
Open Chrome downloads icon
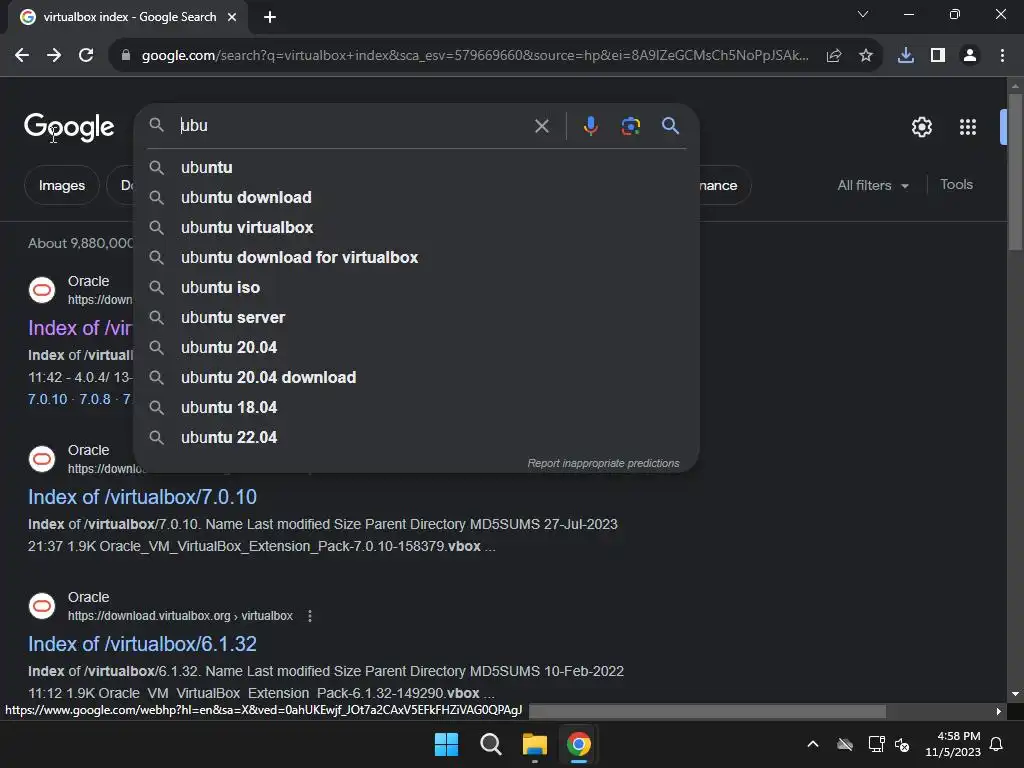(x=906, y=56)
